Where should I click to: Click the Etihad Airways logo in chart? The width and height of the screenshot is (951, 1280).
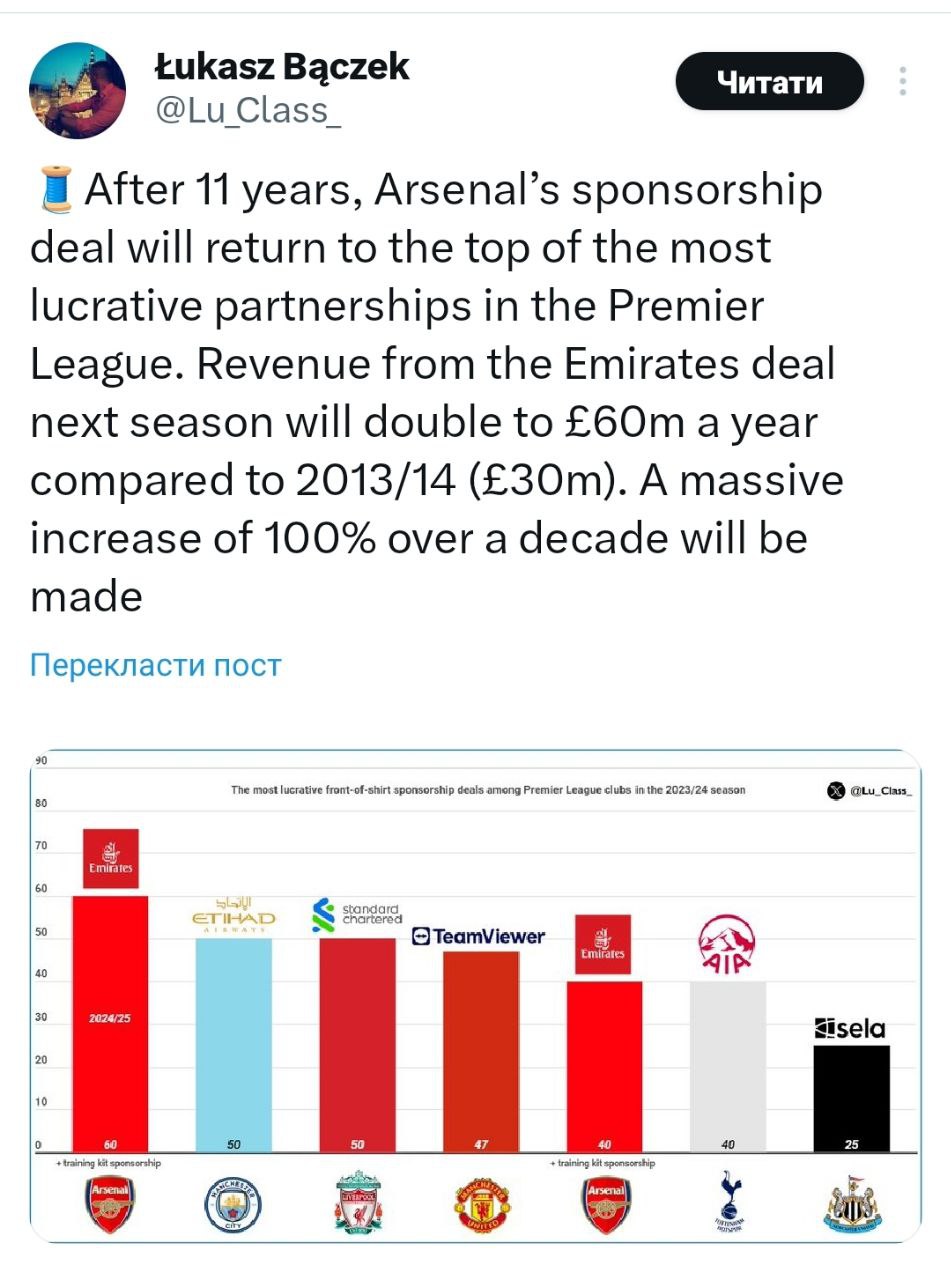[233, 913]
